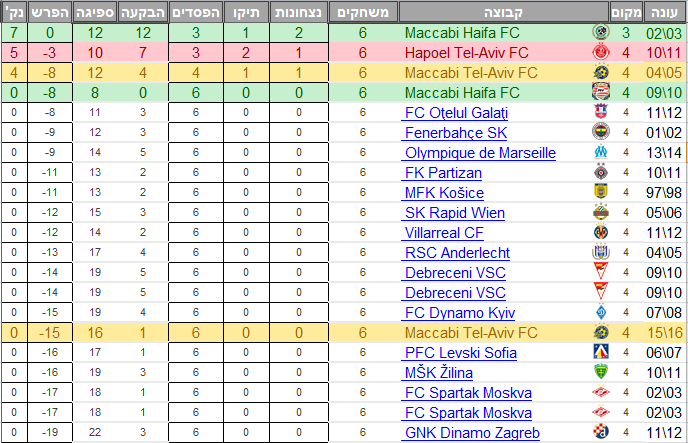Viewport: 688px width, 443px height.
Task: Click the Fenerbahçe SK club crest
Action: click(x=600, y=132)
